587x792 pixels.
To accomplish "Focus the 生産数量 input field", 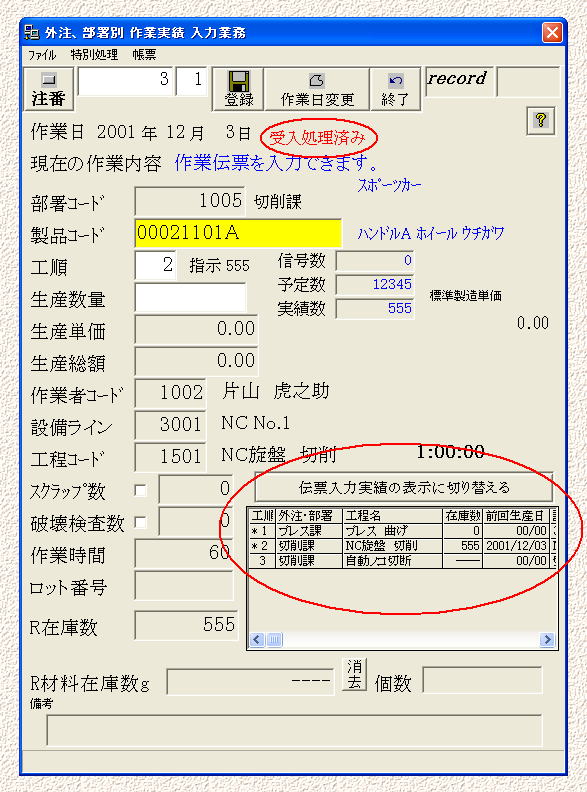I will pyautogui.click(x=190, y=298).
